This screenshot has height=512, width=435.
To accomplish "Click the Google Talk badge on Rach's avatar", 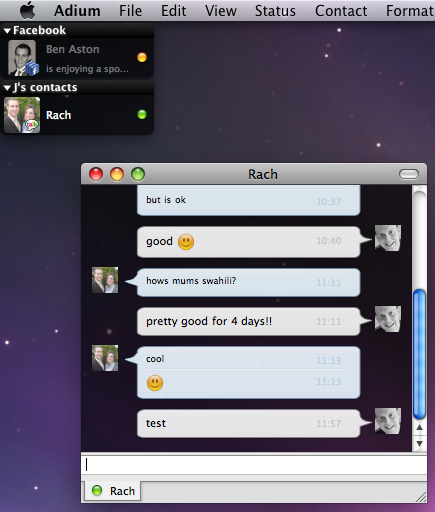I will [32, 125].
